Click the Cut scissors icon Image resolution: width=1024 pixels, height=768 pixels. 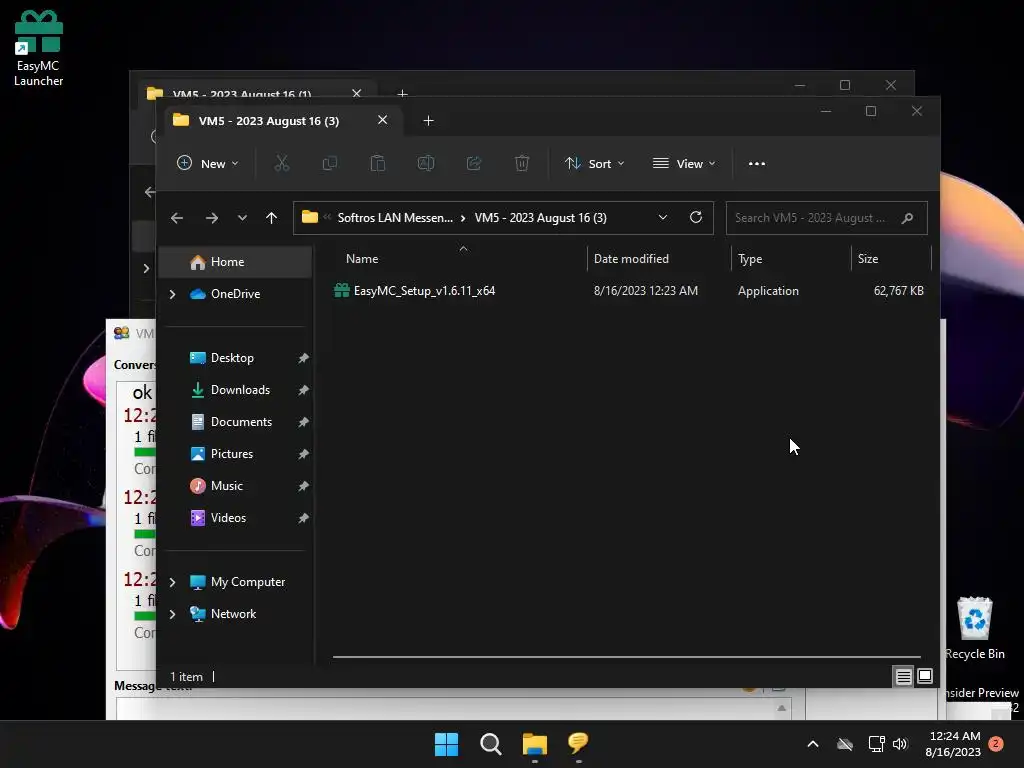(x=281, y=163)
